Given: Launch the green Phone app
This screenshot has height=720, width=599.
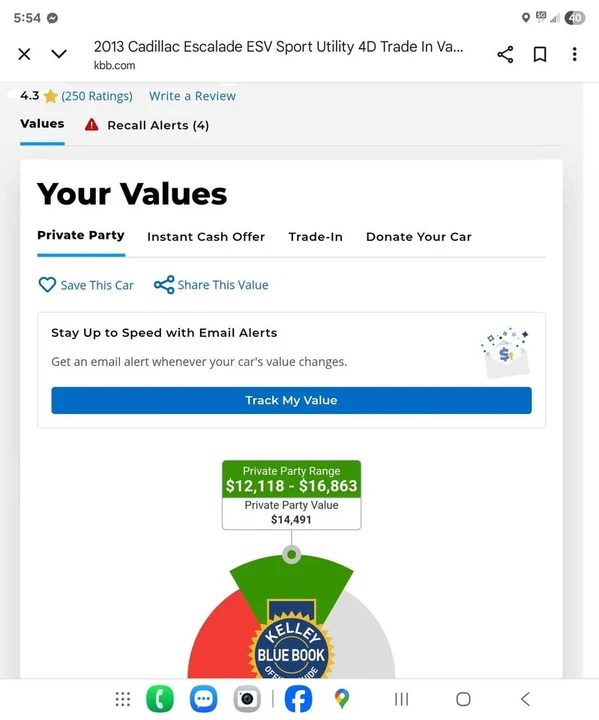Looking at the screenshot, I should point(160,699).
